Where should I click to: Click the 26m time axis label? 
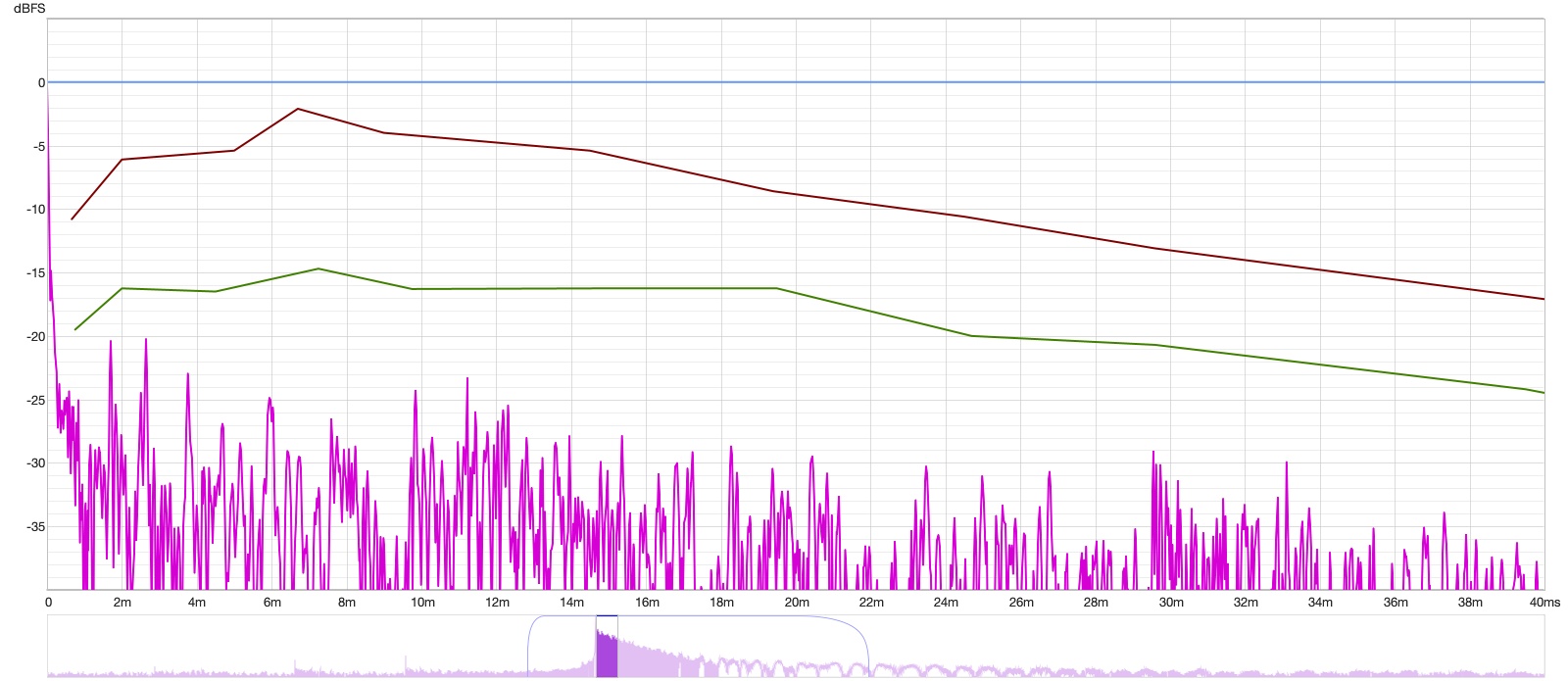(1021, 602)
